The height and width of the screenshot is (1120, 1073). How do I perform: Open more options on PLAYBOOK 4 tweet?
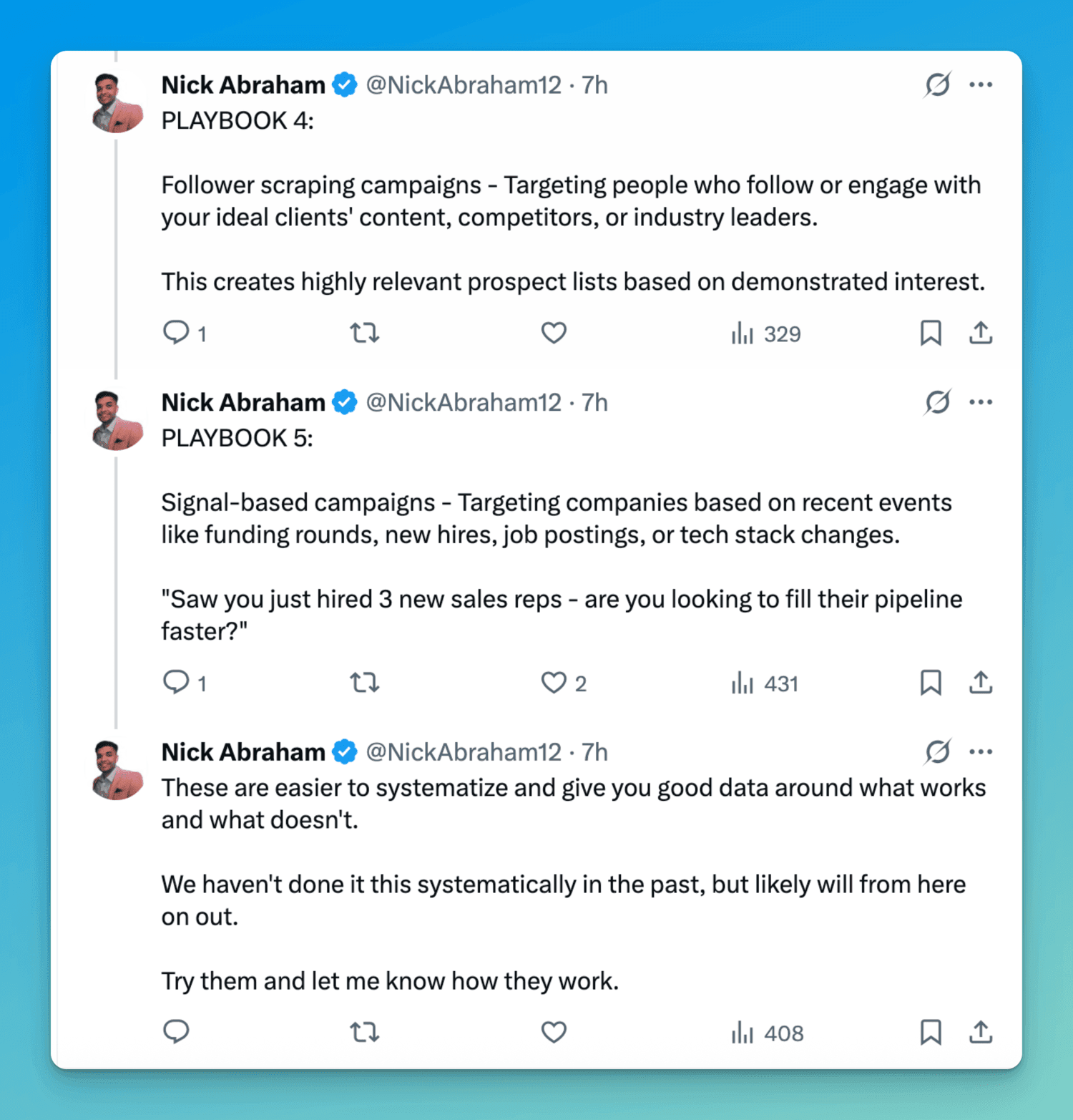pyautogui.click(x=981, y=84)
